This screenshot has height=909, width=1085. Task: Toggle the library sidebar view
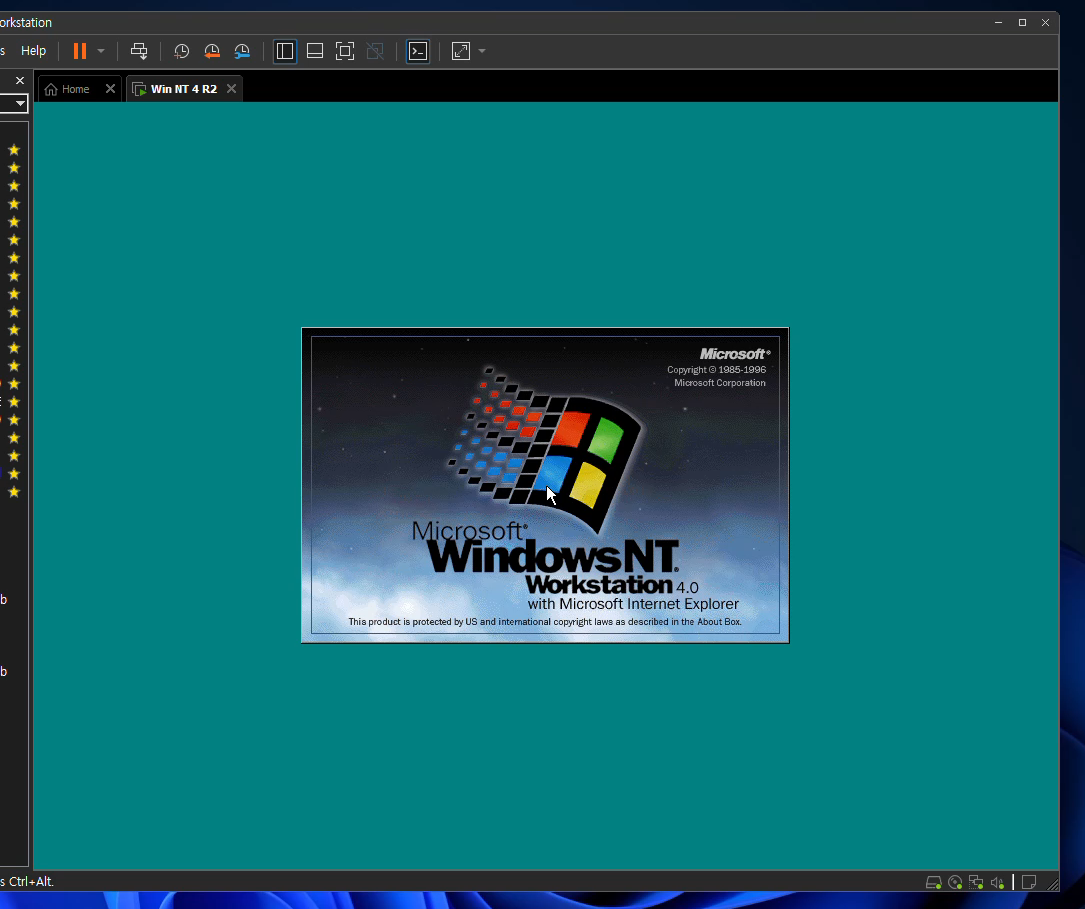(x=284, y=51)
